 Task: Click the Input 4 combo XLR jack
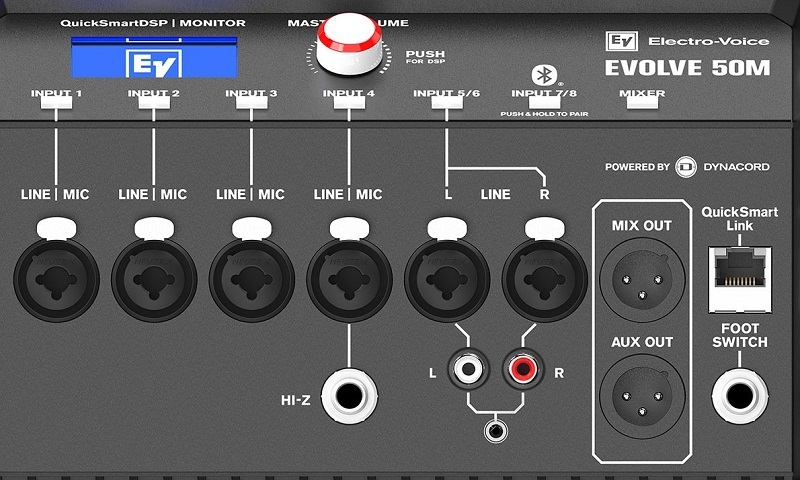(x=349, y=280)
